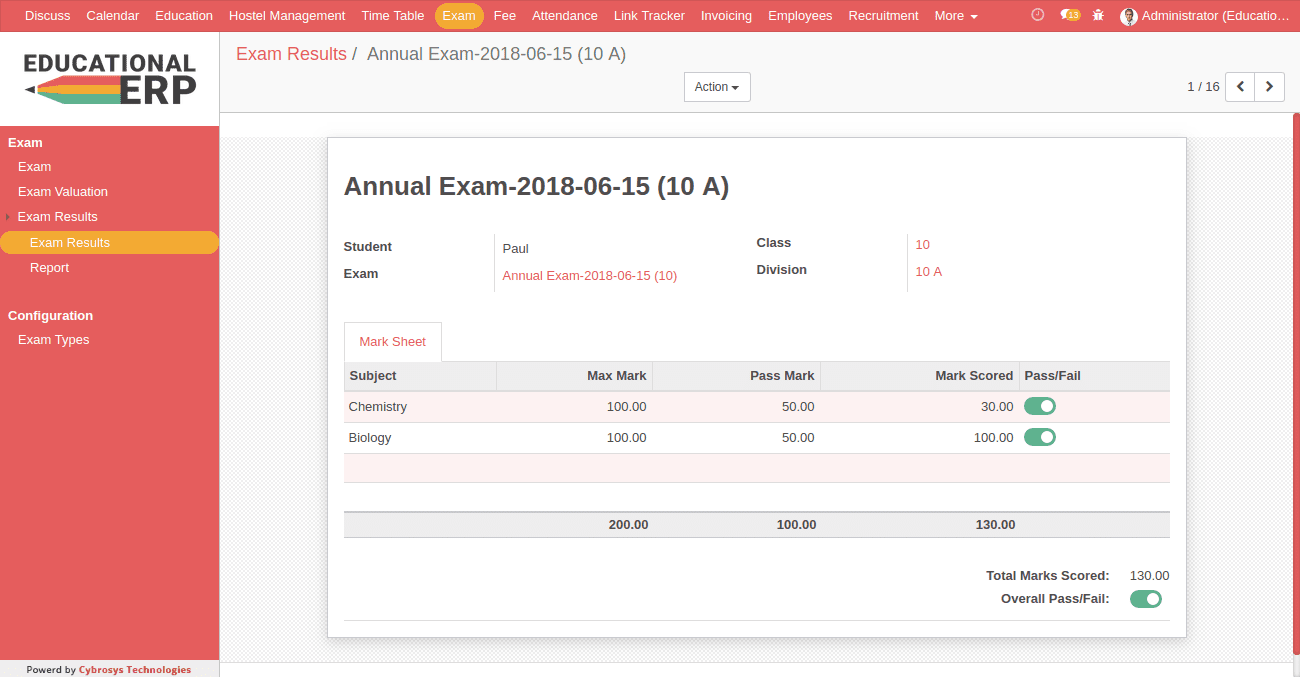Viewport: 1300px width, 677px height.
Task: Toggle Biology Pass/Fail switch
Action: tap(1040, 437)
